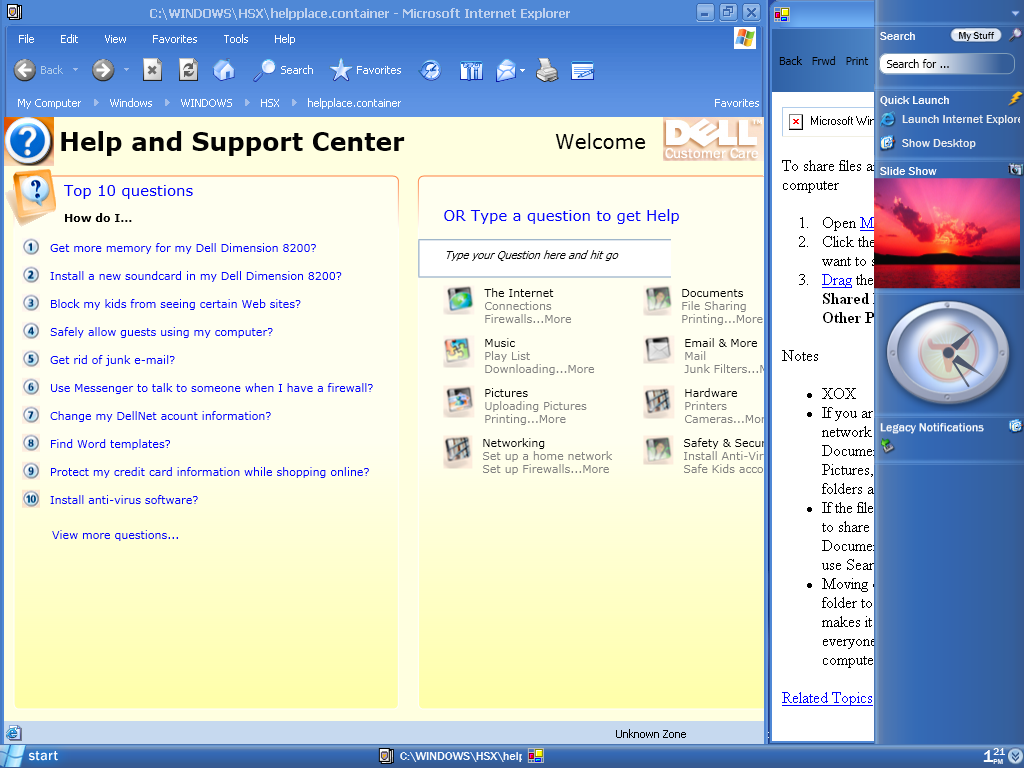Click the 'Search for ...' sidebar field
1024x768 pixels.
coord(947,64)
